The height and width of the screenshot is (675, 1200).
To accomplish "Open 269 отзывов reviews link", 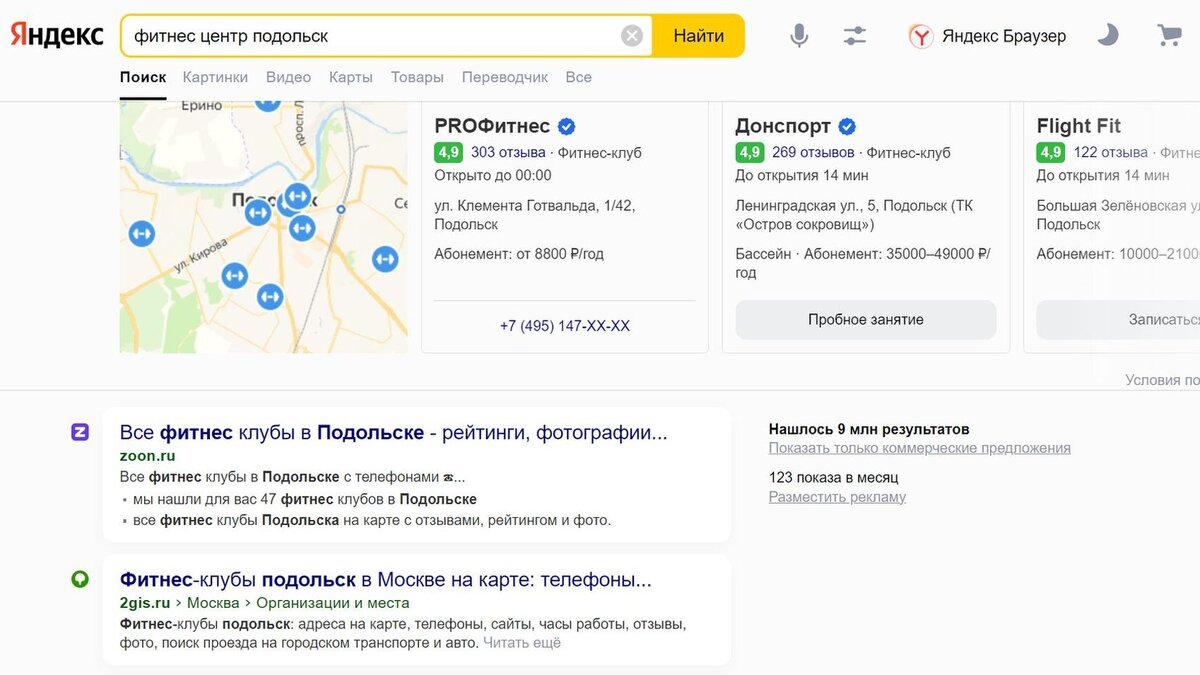I will pos(813,153).
